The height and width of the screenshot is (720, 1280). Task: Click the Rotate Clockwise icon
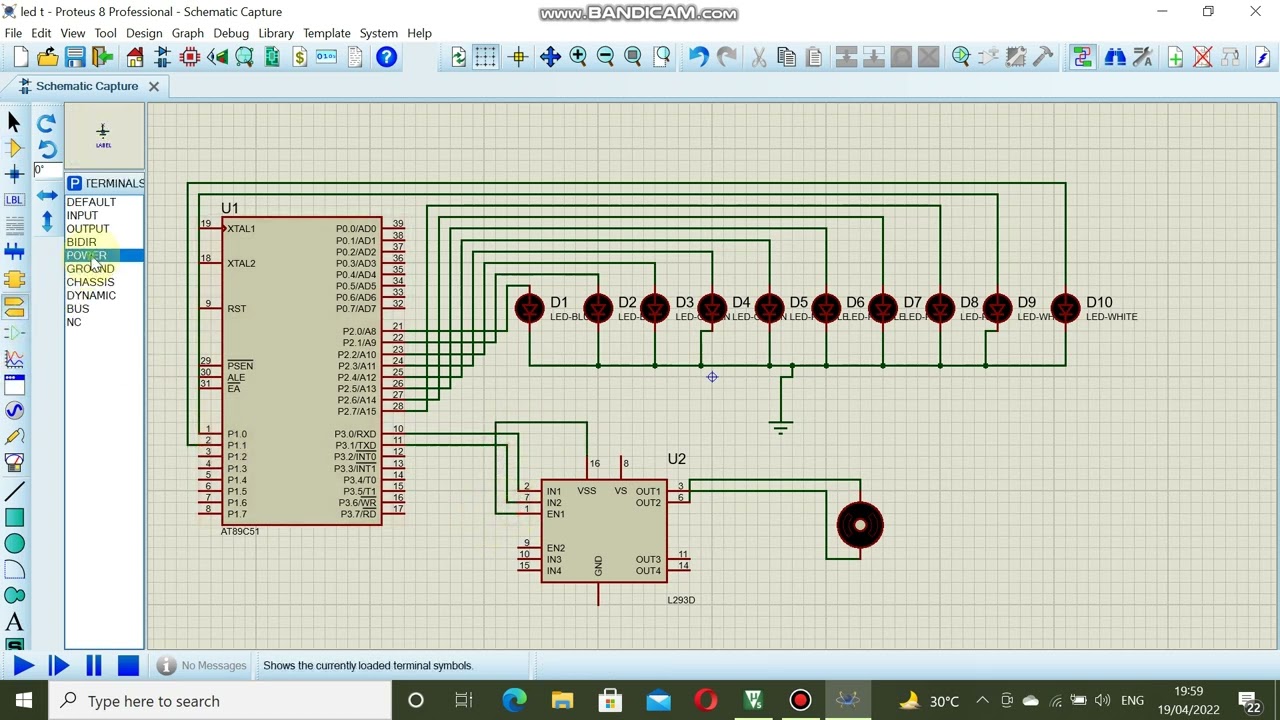[46, 123]
